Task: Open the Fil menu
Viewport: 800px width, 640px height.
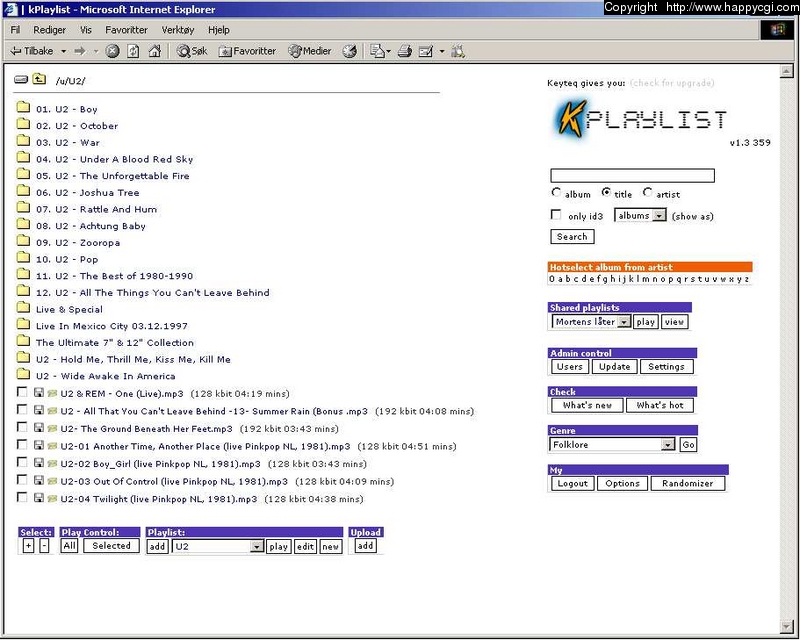Action: [15, 30]
